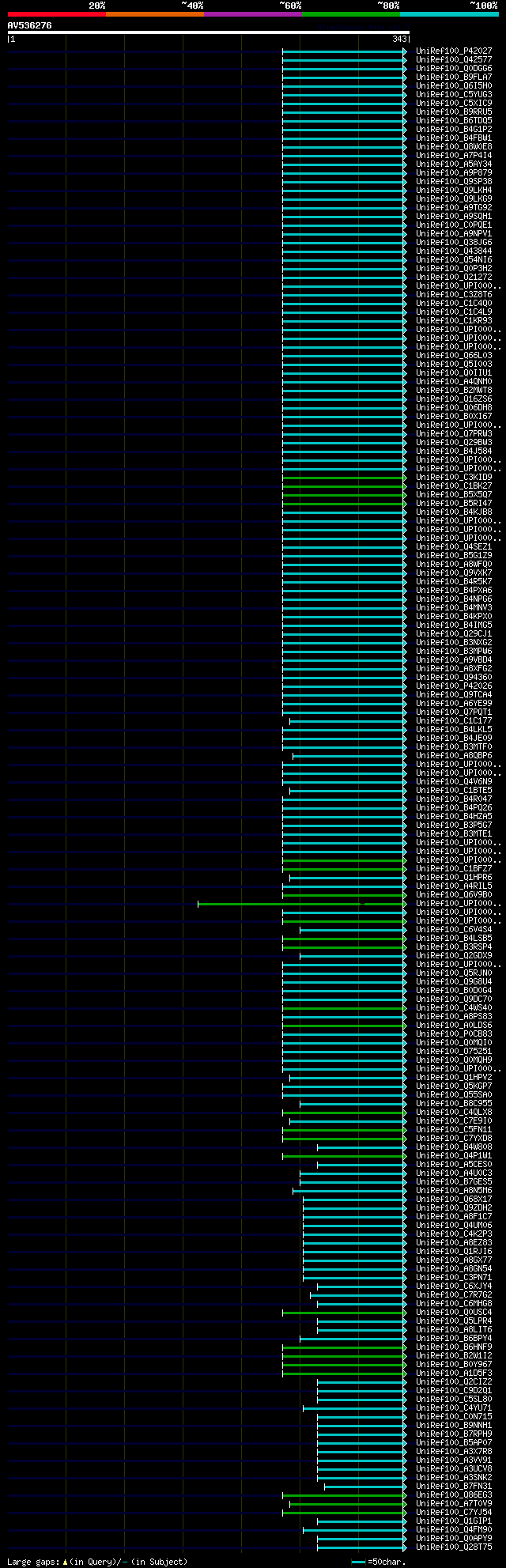
Task: Select the UniRef100_B9RRU5 label
Action: (x=454, y=111)
